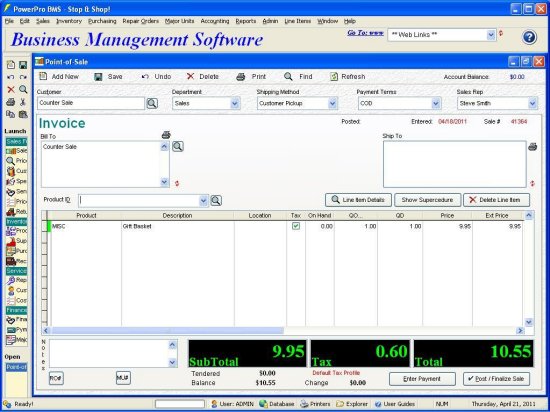Click the Ext Price column header
This screenshot has width=550, height=412.
(497, 216)
